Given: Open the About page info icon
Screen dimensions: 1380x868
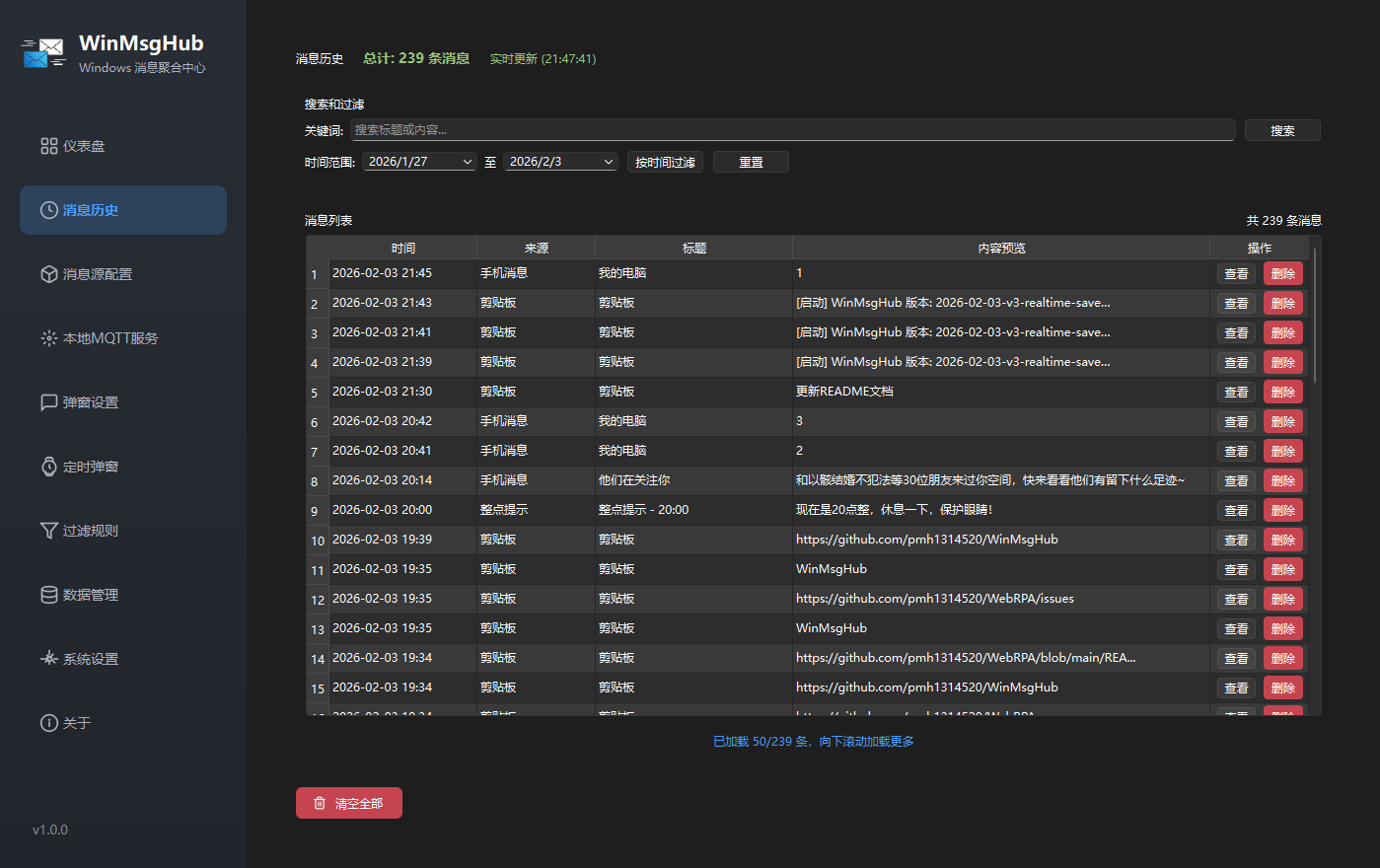Looking at the screenshot, I should [x=48, y=723].
